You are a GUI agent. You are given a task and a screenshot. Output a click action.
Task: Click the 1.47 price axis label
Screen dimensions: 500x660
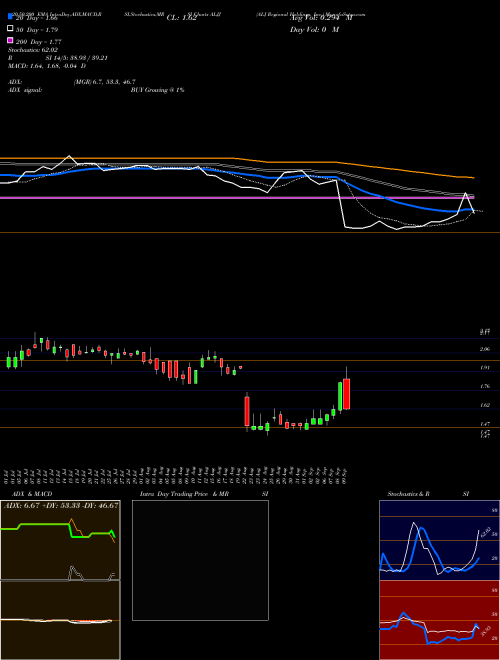tap(485, 423)
